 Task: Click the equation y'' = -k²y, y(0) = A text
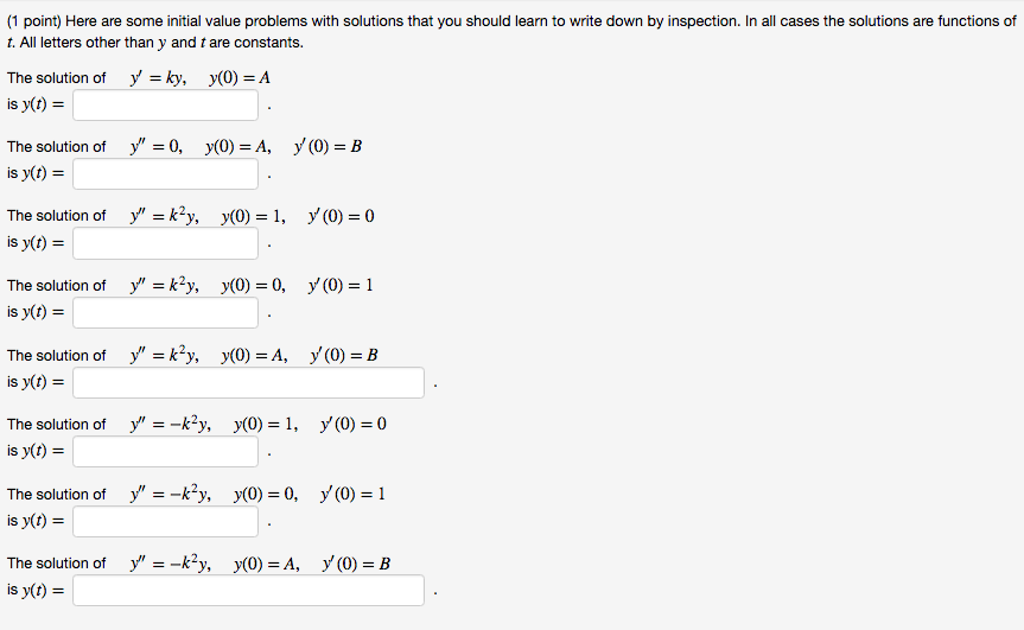(x=260, y=562)
